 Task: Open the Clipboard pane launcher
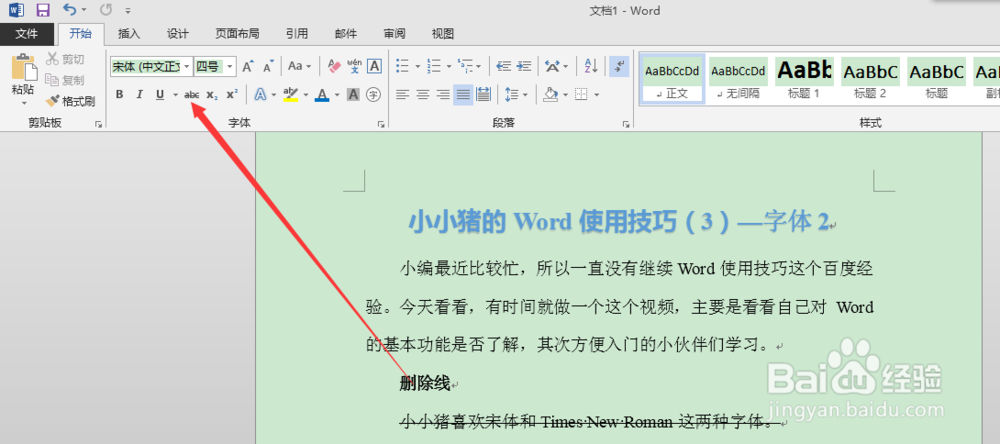(x=99, y=124)
